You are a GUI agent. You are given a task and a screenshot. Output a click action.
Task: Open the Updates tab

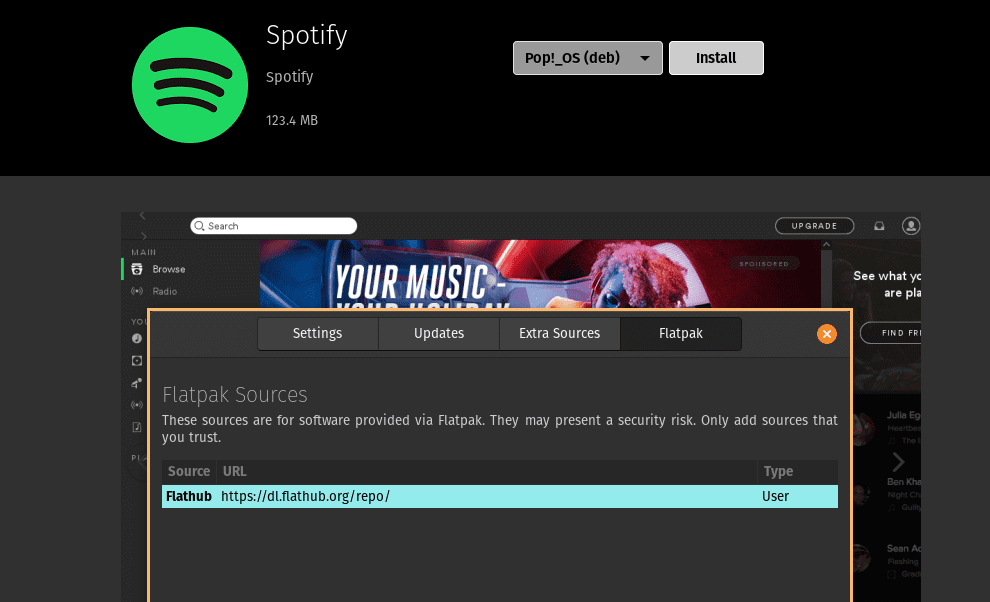coord(439,334)
